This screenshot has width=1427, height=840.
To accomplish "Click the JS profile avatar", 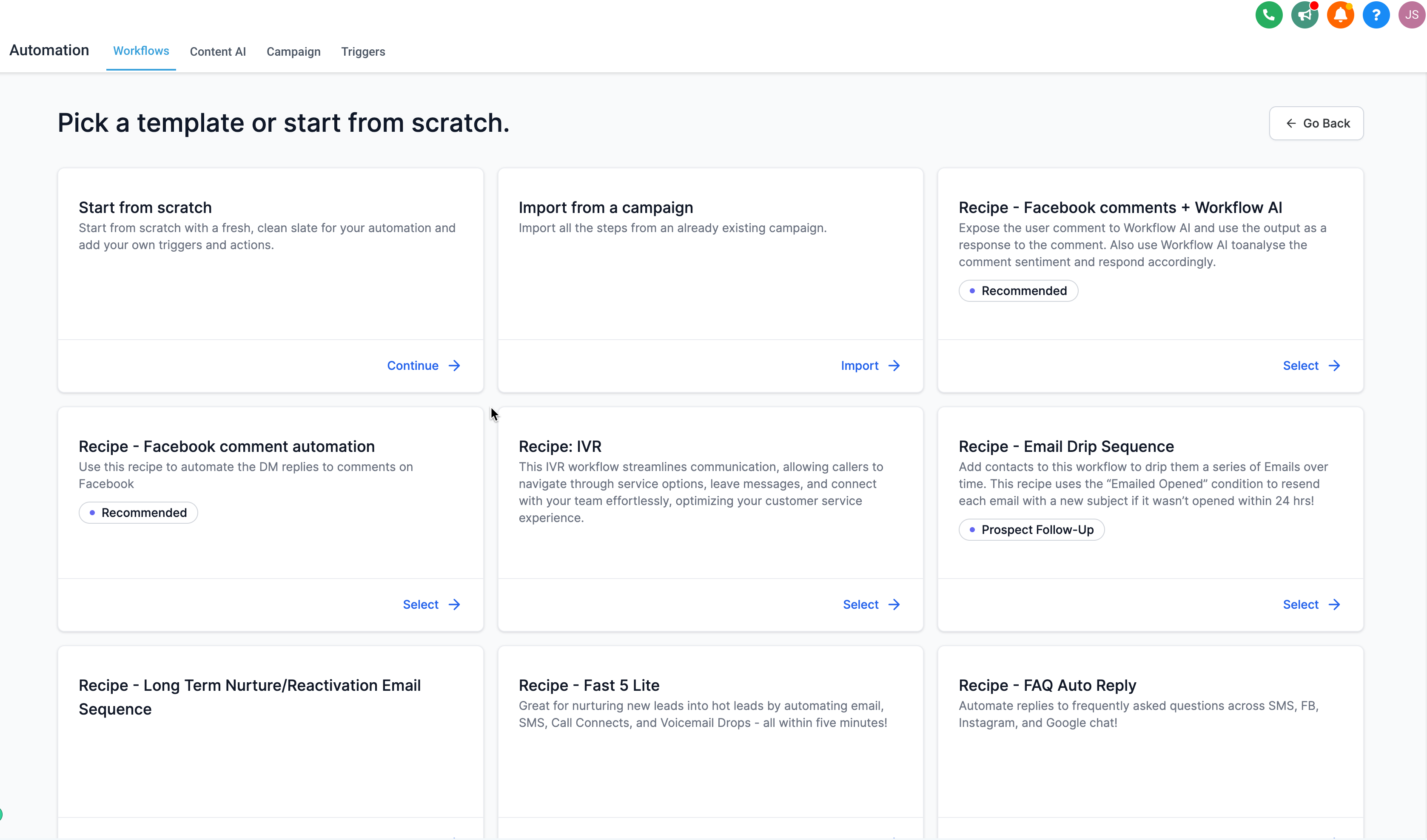I will tap(1411, 15).
